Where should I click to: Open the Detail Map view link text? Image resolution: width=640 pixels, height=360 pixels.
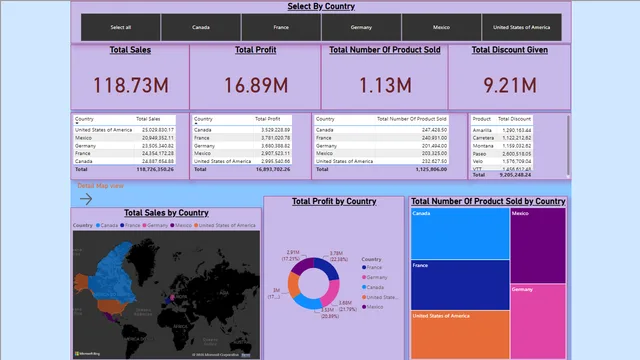click(x=100, y=186)
